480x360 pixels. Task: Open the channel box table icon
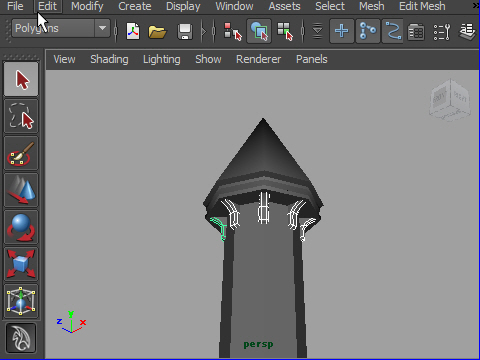[x=416, y=32]
